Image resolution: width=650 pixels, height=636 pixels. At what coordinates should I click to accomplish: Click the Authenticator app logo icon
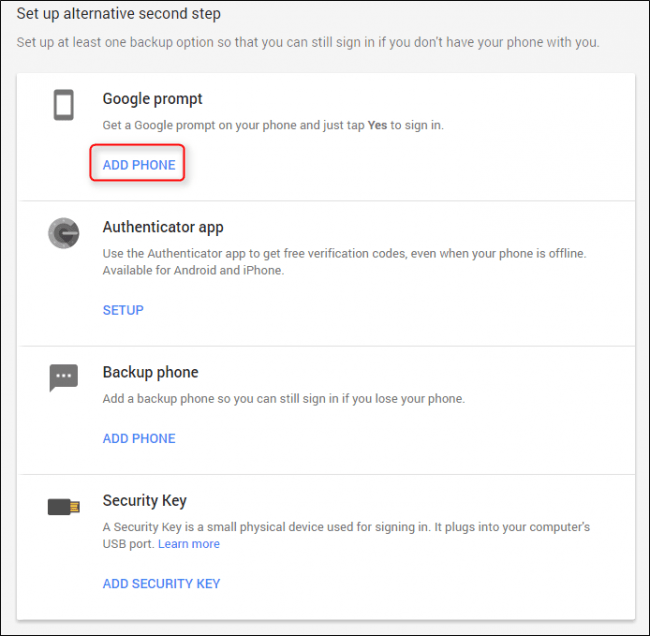pyautogui.click(x=63, y=233)
